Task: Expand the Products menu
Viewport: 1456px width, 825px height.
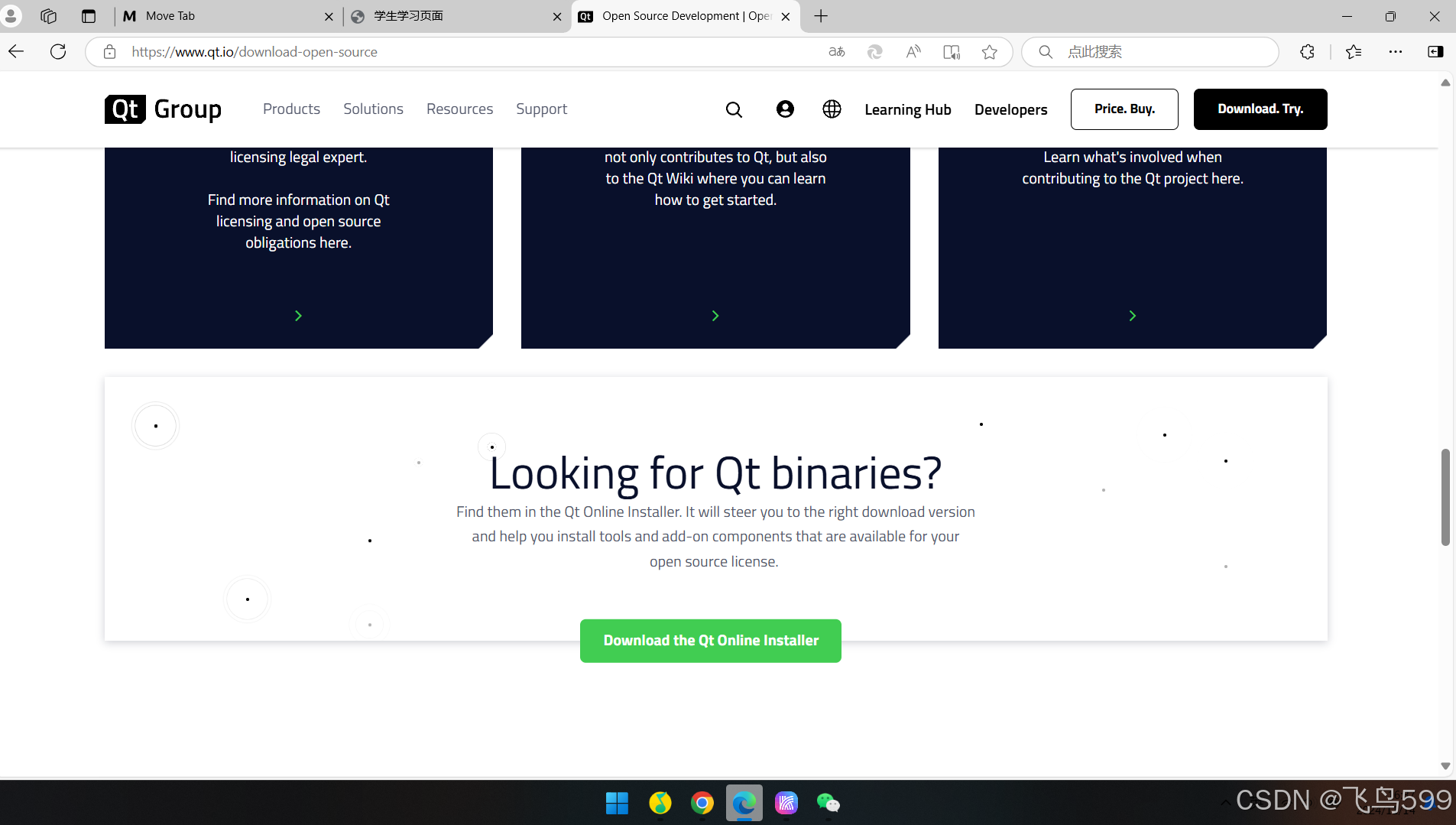Action: click(291, 109)
